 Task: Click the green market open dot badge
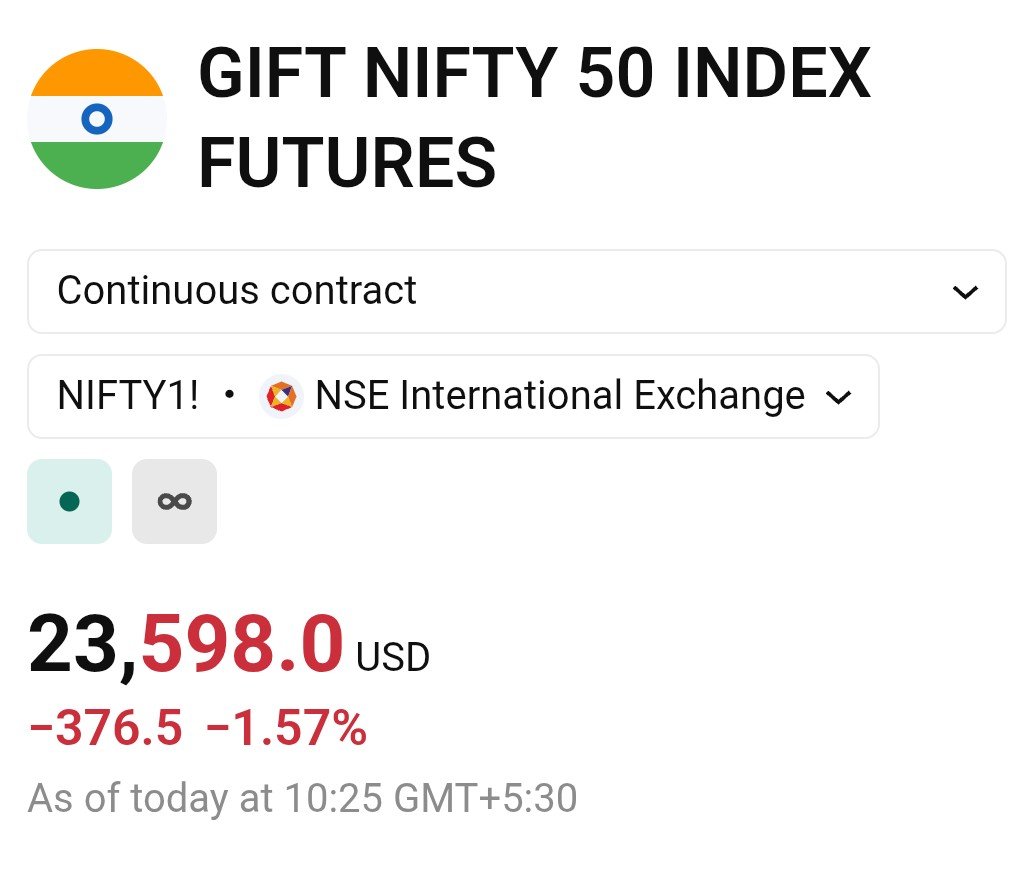coord(70,501)
